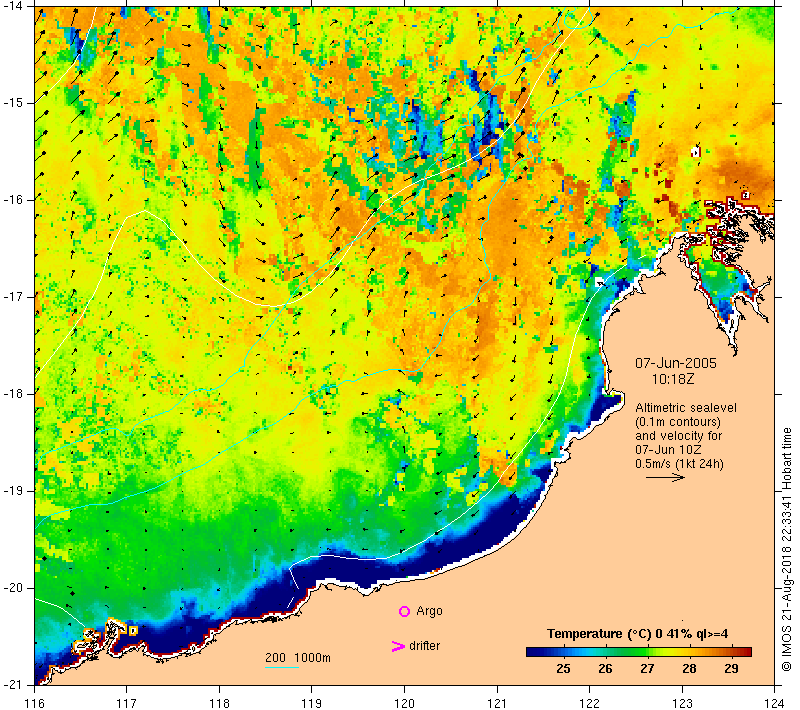The height and width of the screenshot is (710, 800).
Task: Click the longitude axis label '117'
Action: point(127,703)
